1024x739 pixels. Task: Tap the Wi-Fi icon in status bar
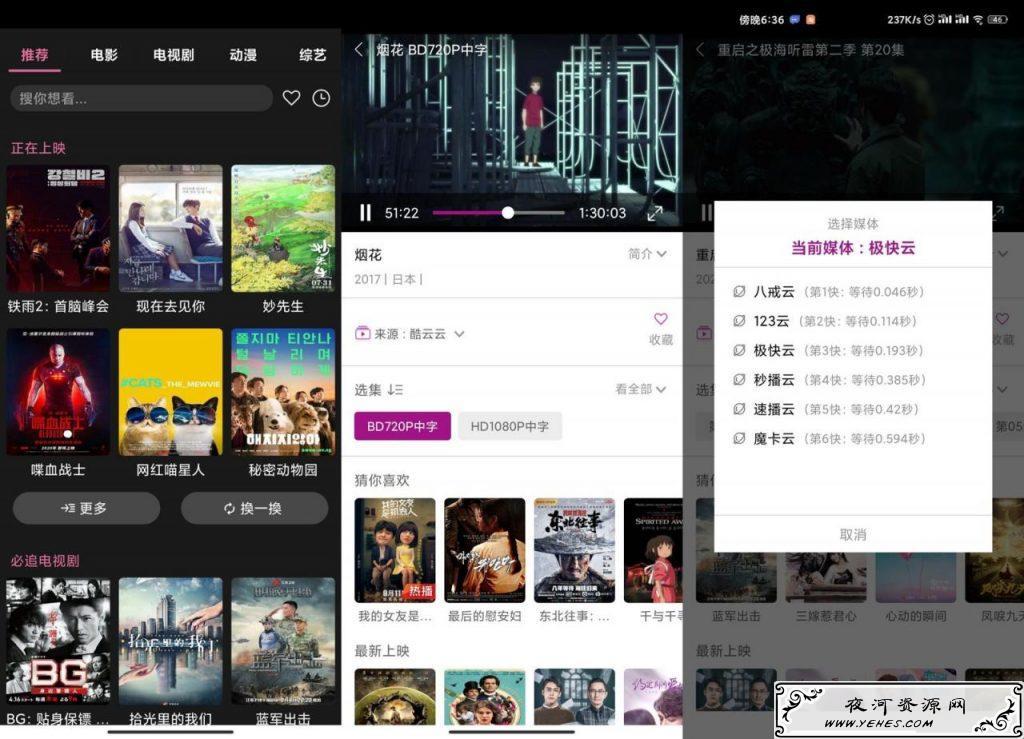pos(978,20)
